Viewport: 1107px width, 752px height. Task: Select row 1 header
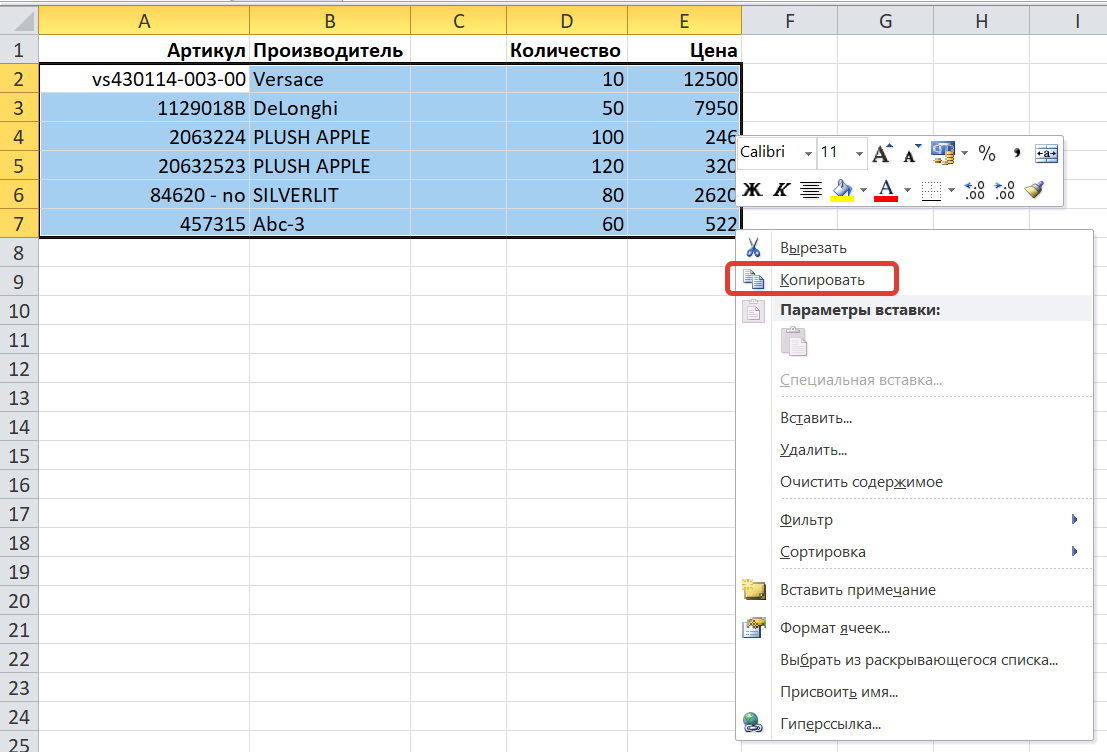pyautogui.click(x=19, y=49)
